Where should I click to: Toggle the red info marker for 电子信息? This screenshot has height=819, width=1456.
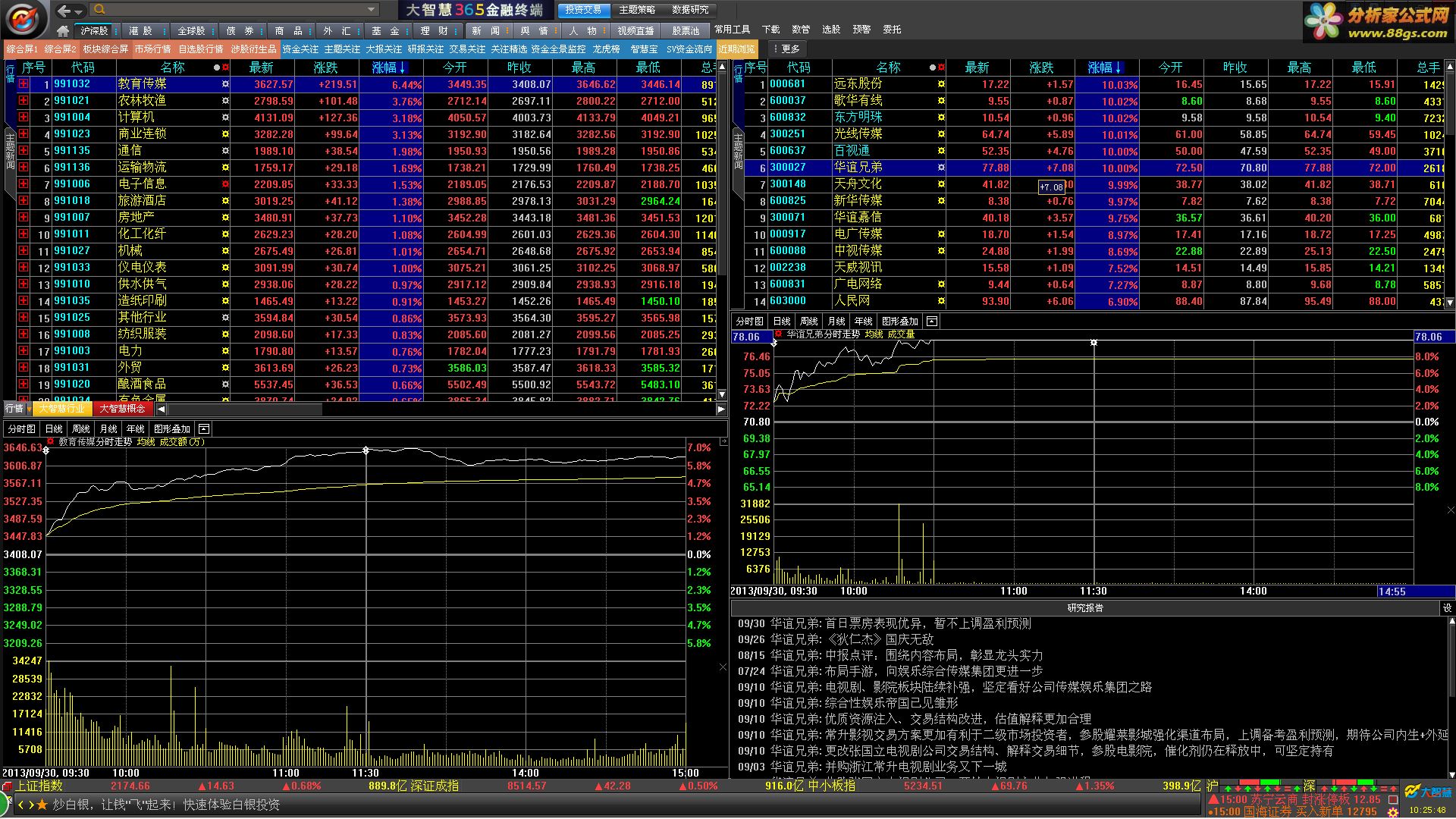pos(225,184)
